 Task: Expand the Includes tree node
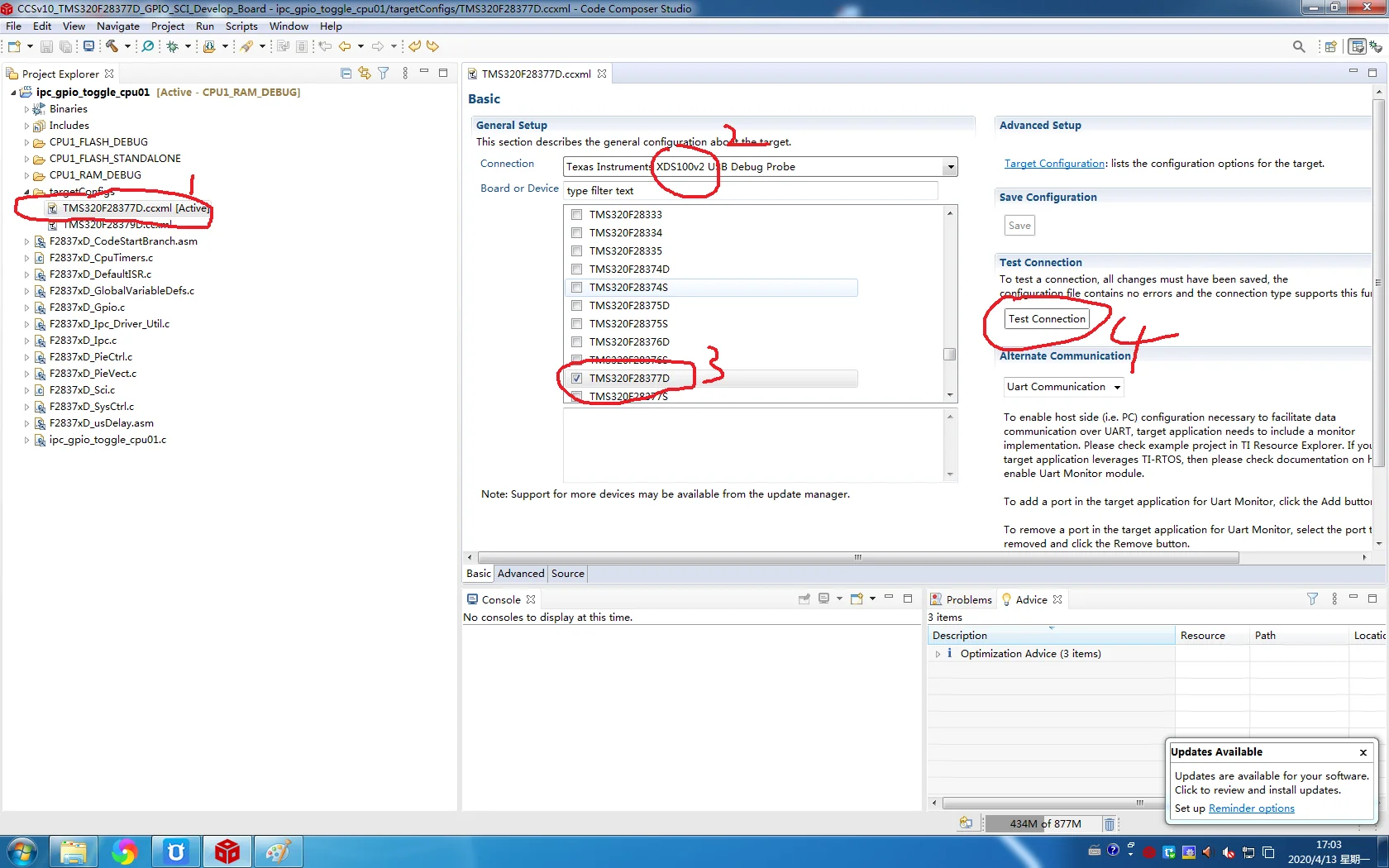[26, 126]
